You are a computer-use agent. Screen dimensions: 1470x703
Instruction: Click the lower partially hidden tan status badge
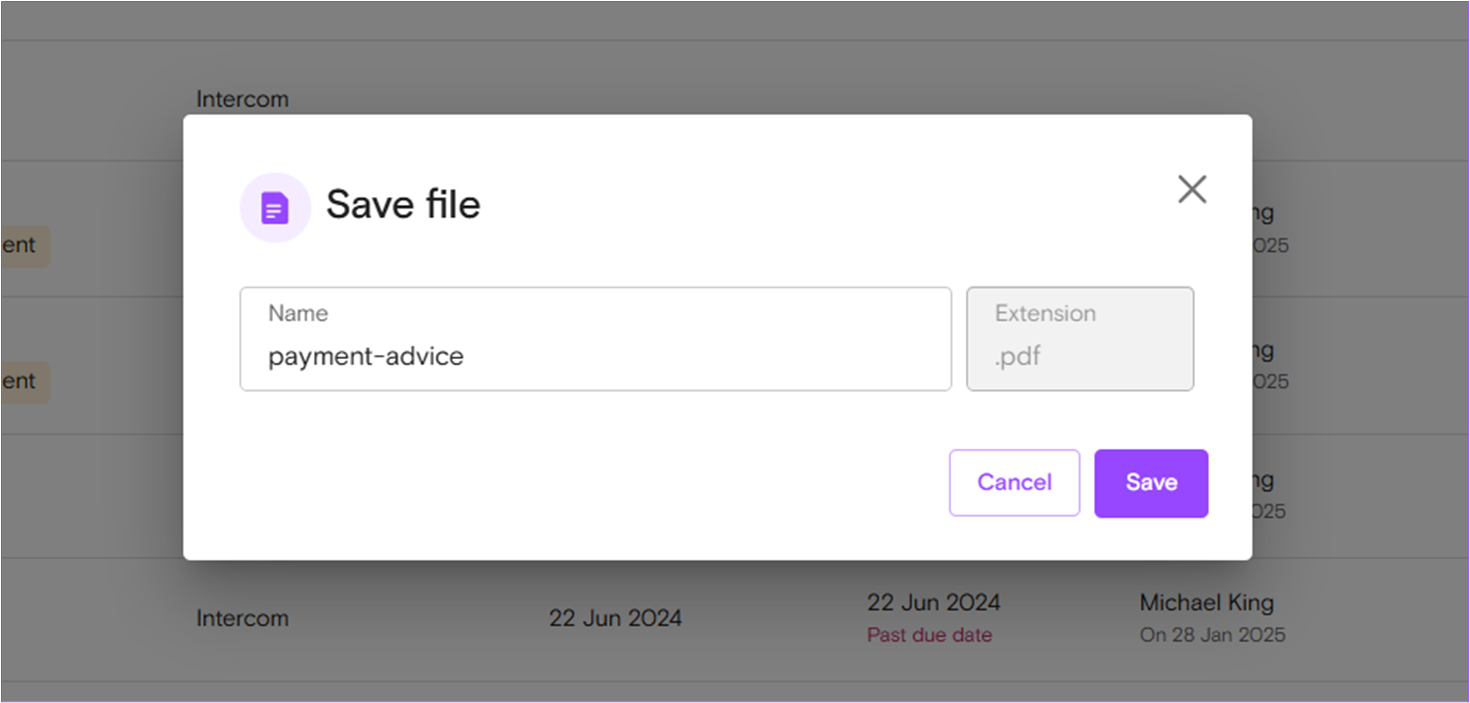pyautogui.click(x=25, y=382)
